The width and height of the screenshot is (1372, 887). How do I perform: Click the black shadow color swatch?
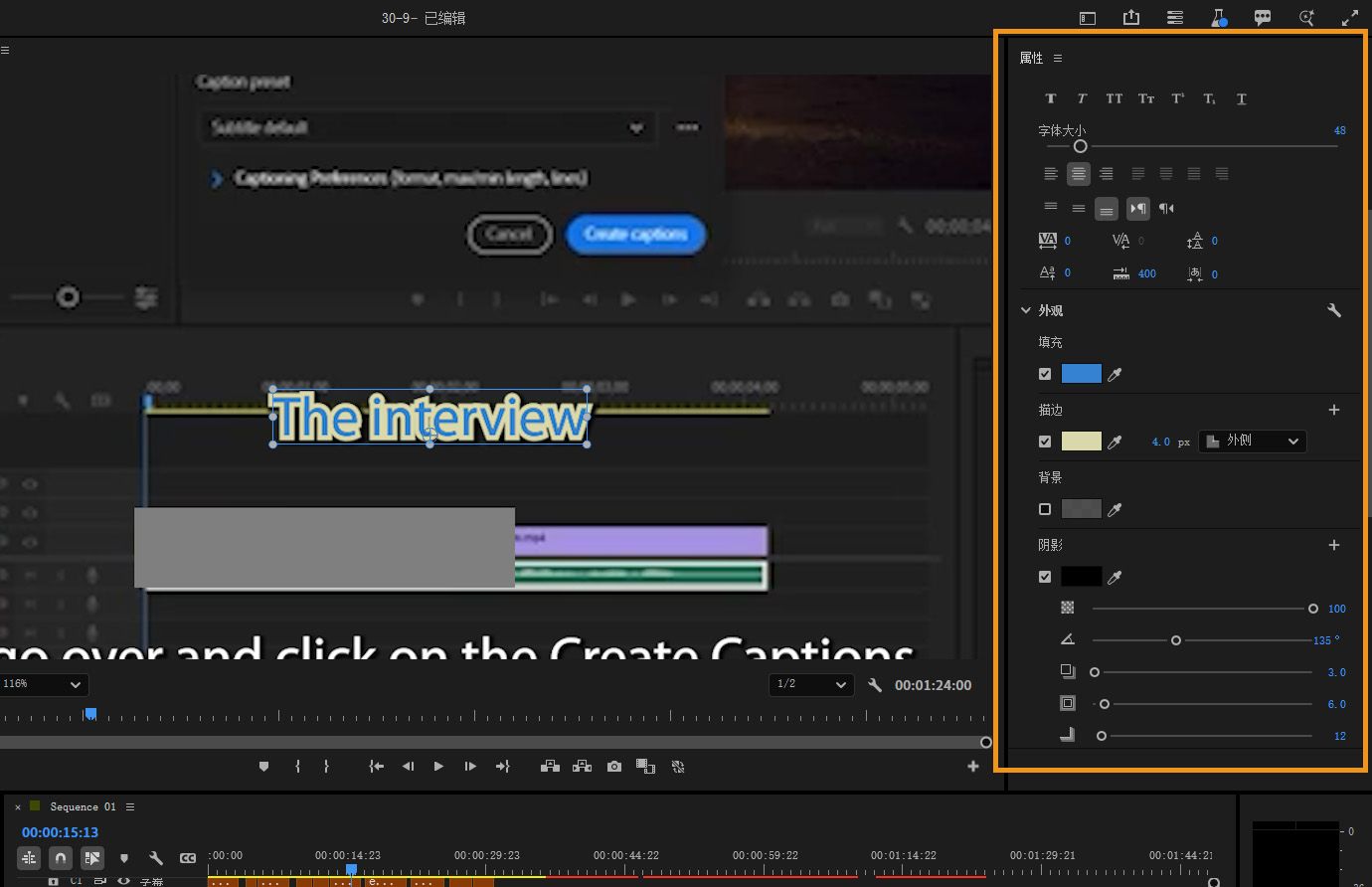point(1082,577)
